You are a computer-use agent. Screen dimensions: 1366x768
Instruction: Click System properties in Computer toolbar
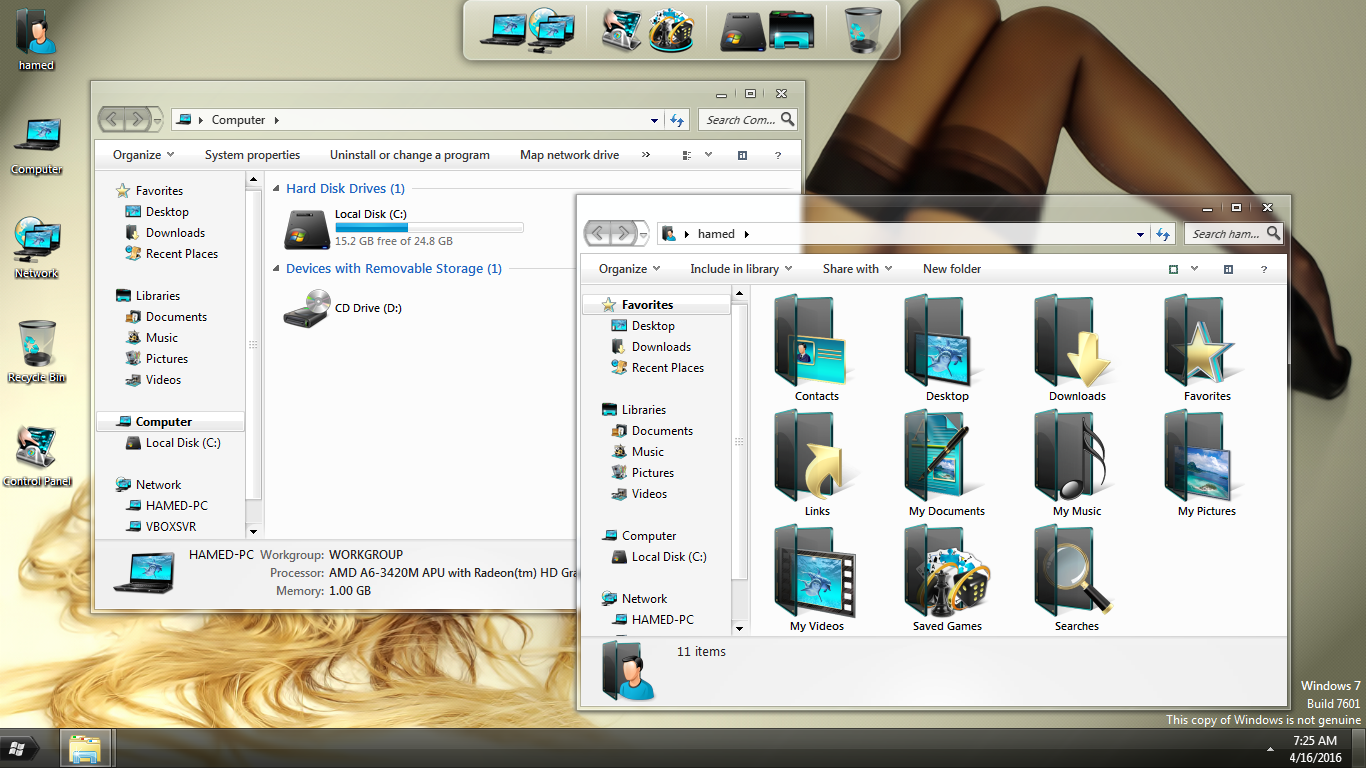coord(252,155)
